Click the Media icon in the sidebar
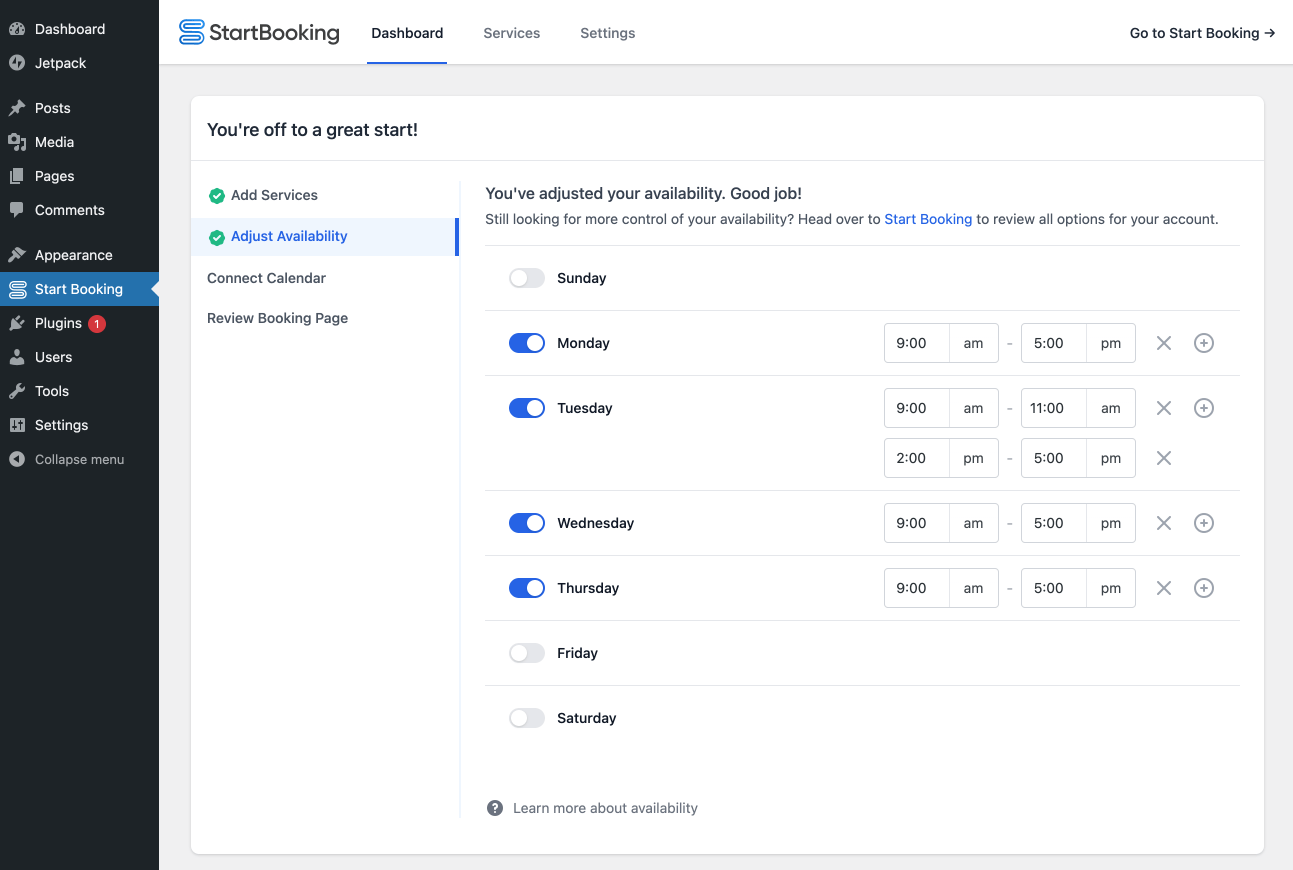1293x870 pixels. click(17, 142)
